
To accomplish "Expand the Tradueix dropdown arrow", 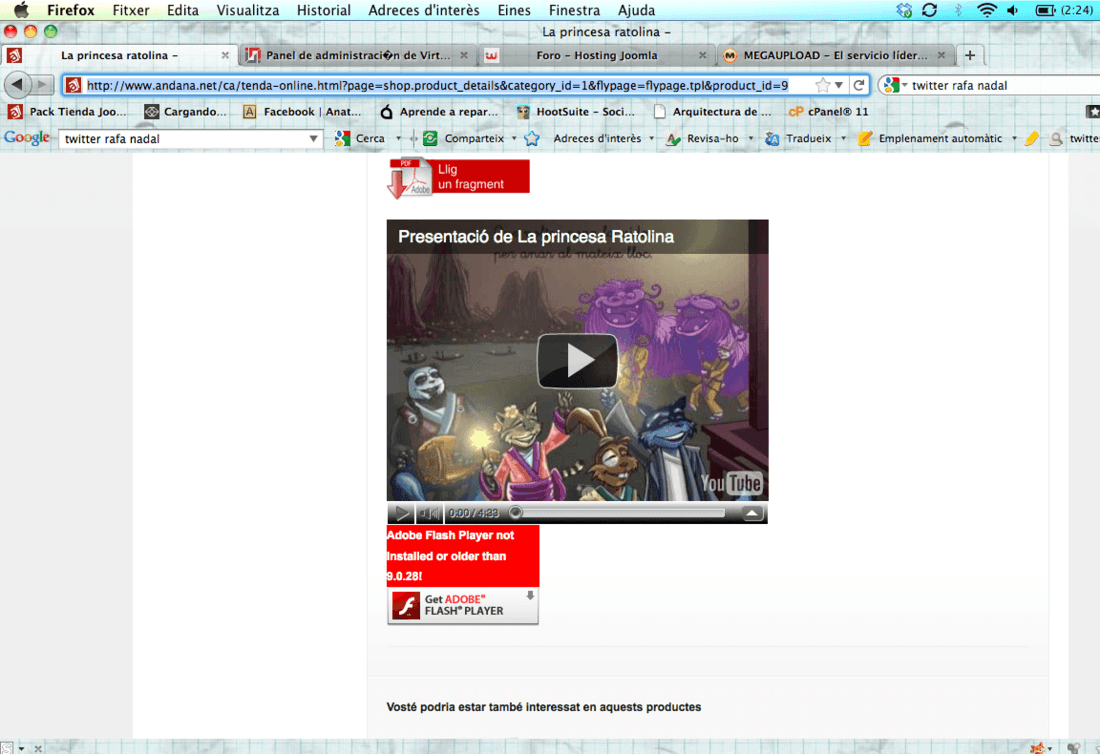I will pyautogui.click(x=843, y=139).
